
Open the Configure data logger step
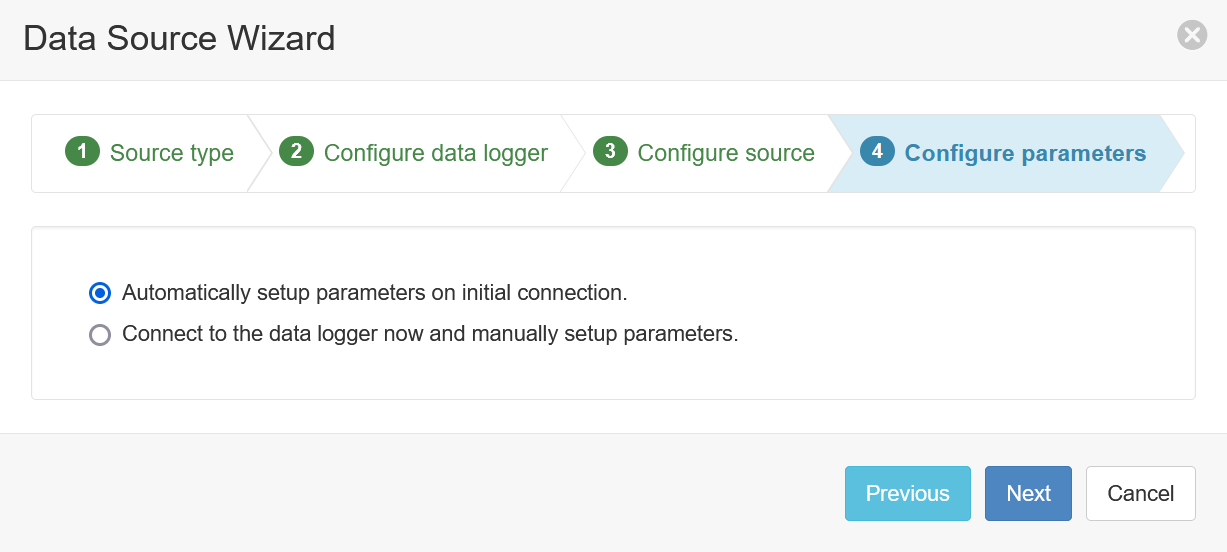coord(415,153)
